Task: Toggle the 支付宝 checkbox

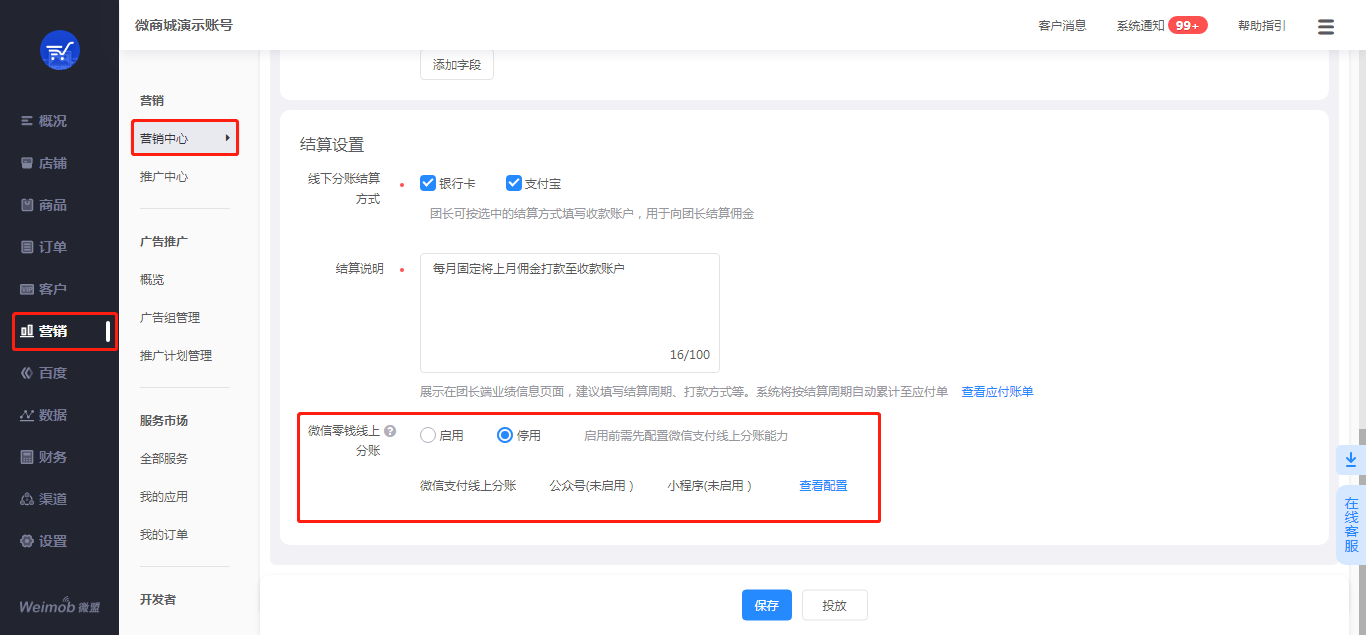Action: (x=514, y=183)
